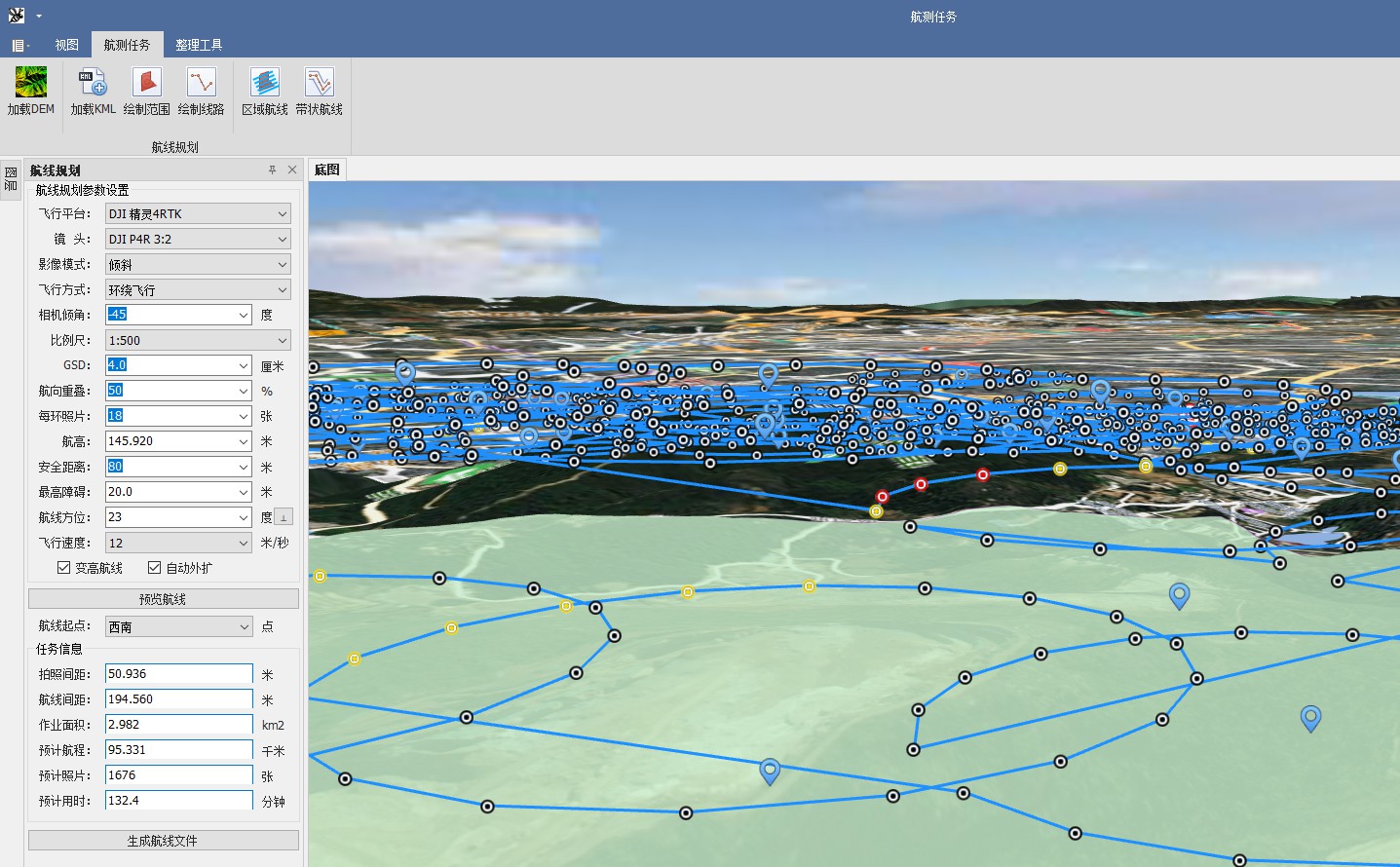Expand the 航高 dropdown arrow
1400x867 pixels.
244,441
